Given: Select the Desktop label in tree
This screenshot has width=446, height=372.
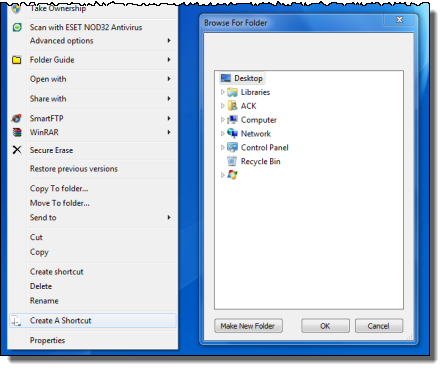Looking at the screenshot, I should (x=248, y=78).
